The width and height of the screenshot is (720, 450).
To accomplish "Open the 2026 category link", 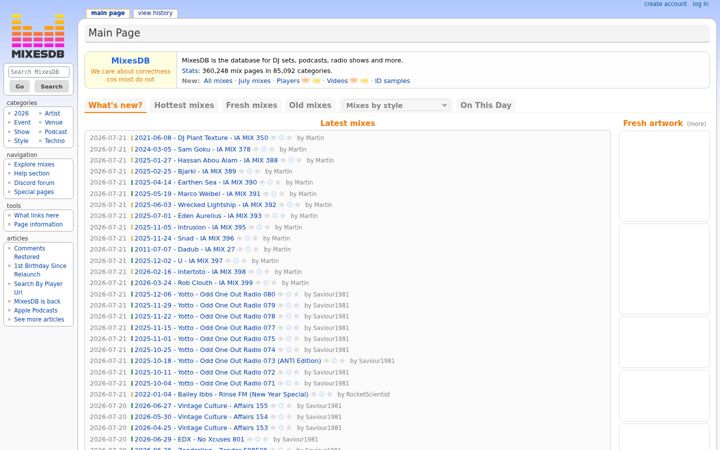I will (21, 113).
